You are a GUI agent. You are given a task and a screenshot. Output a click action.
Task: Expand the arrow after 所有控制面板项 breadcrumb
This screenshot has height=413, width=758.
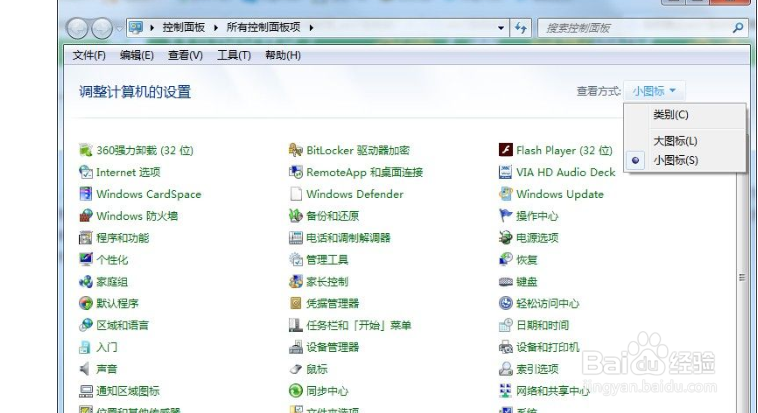311,28
